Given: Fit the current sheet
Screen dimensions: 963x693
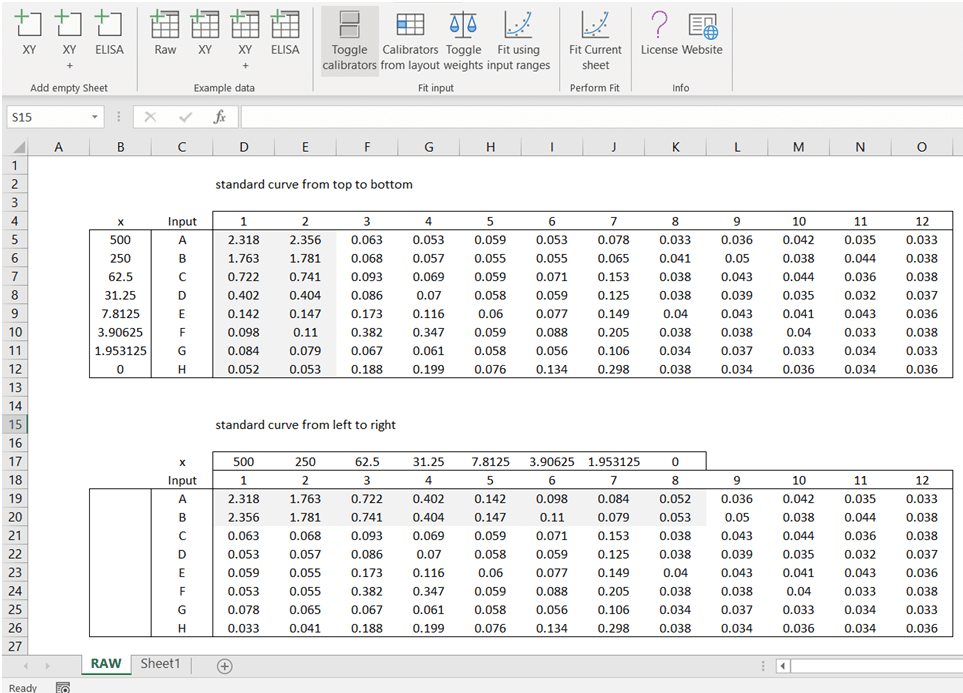Looking at the screenshot, I should [x=595, y=41].
